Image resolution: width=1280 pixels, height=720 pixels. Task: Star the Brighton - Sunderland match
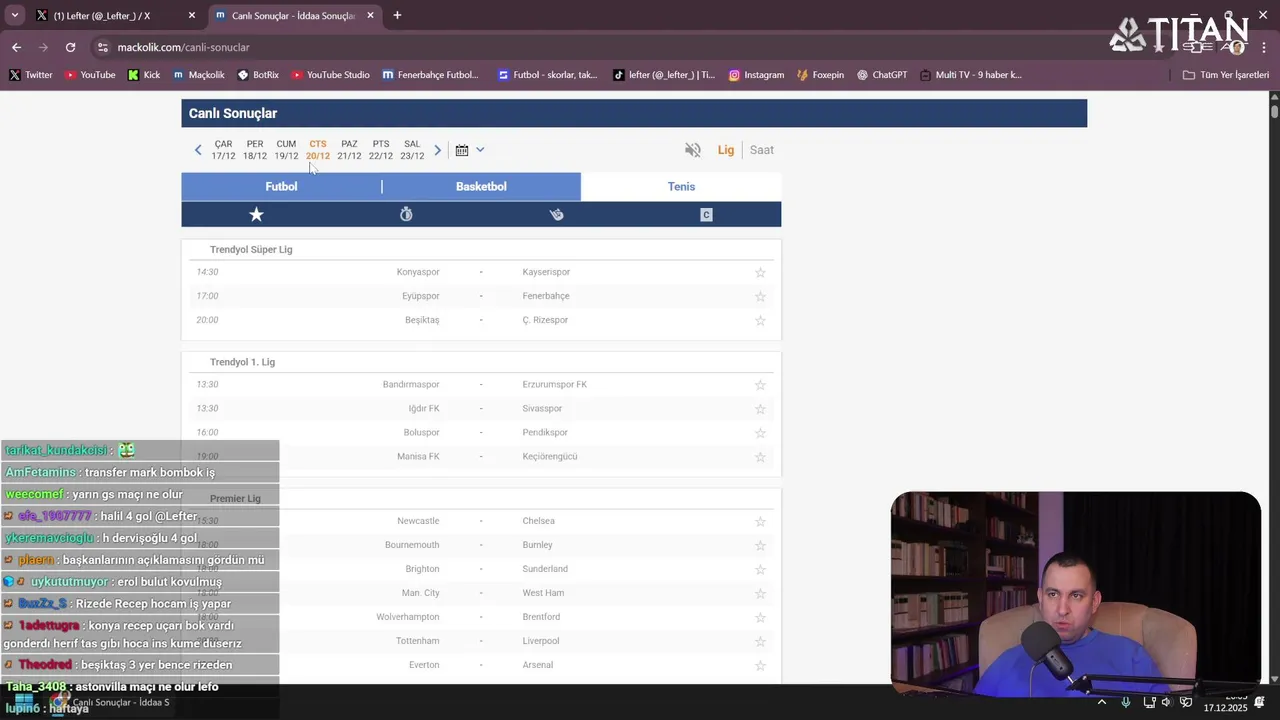760,569
